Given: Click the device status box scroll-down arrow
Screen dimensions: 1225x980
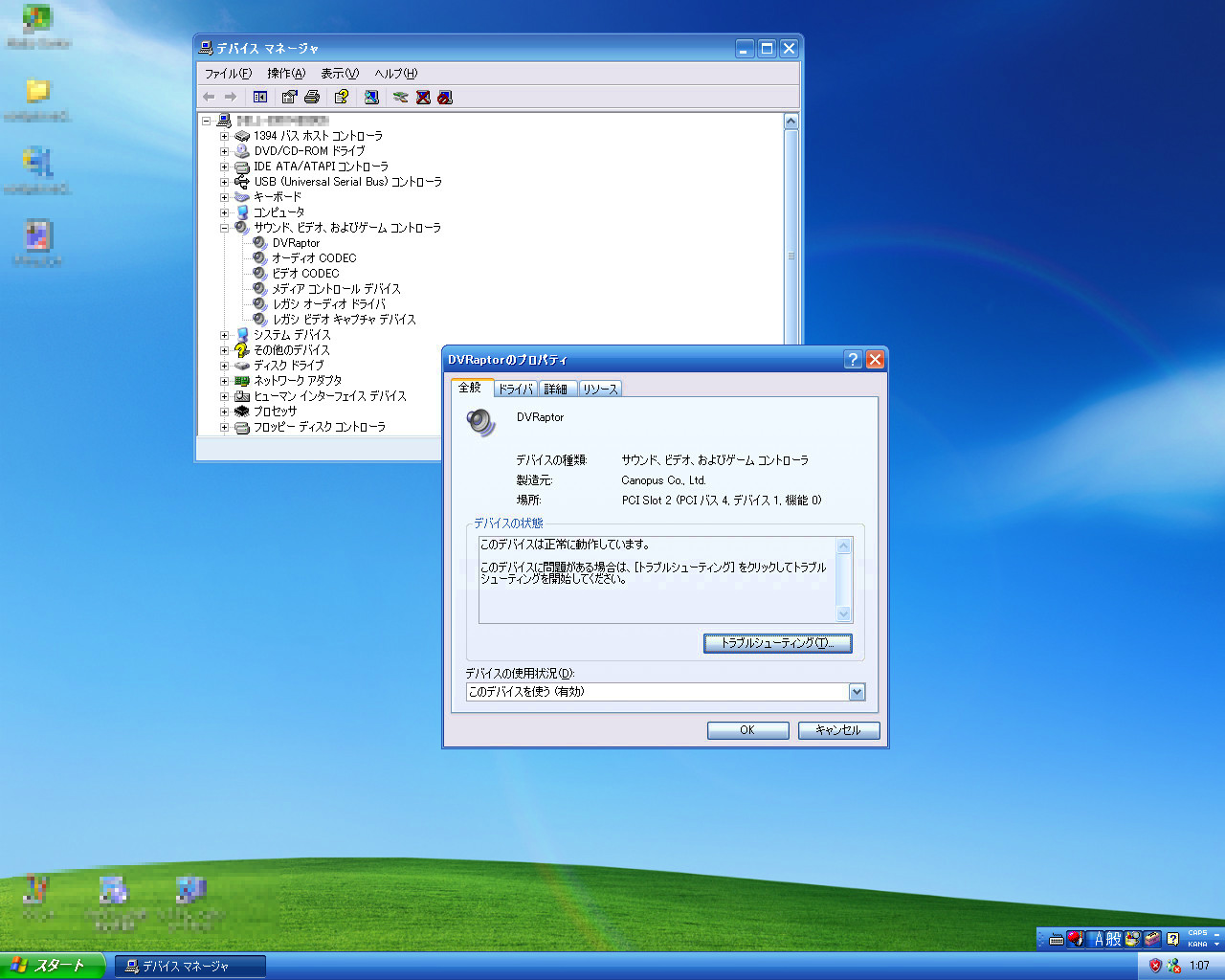Looking at the screenshot, I should (843, 613).
